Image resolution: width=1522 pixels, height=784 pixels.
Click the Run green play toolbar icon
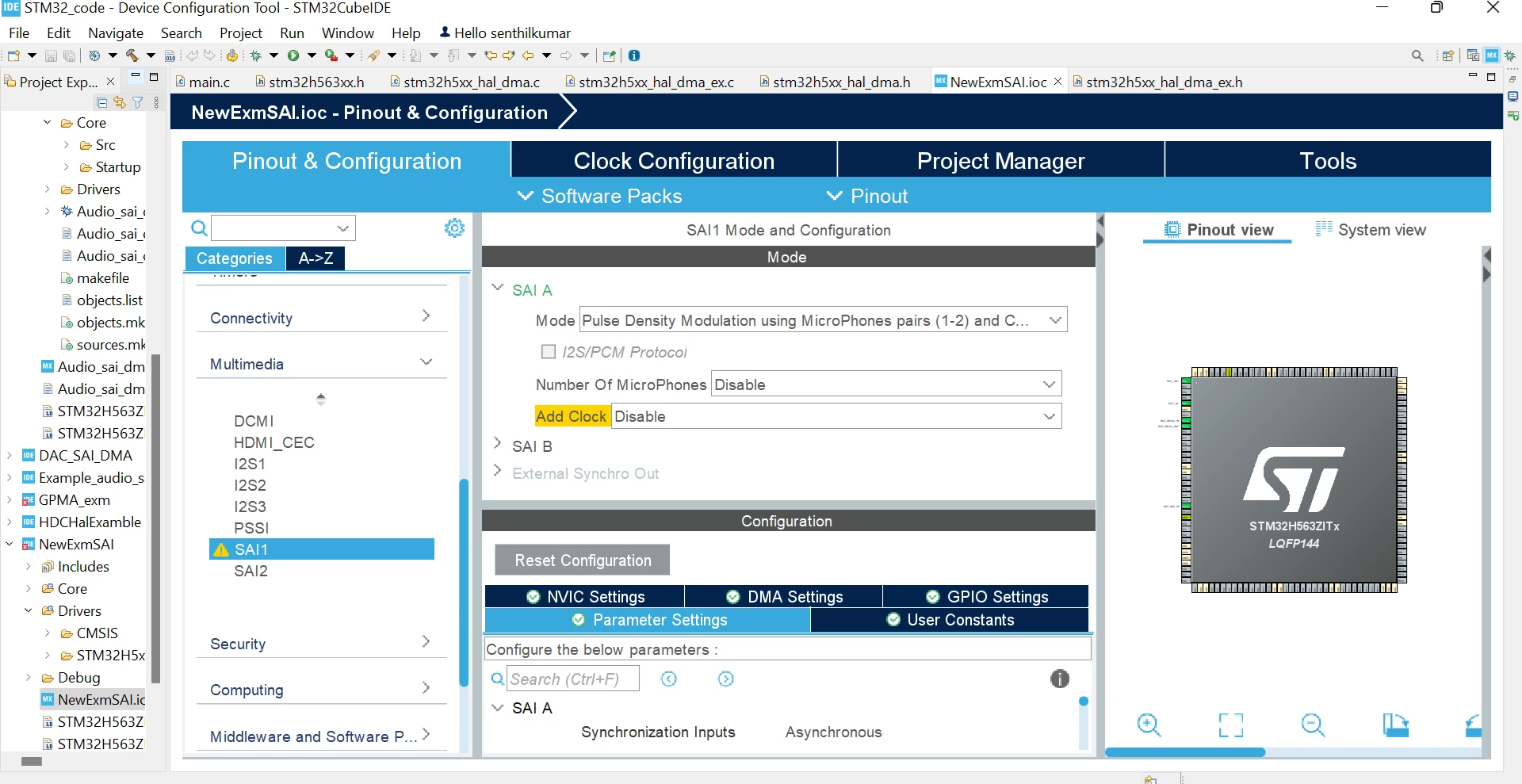tap(293, 55)
